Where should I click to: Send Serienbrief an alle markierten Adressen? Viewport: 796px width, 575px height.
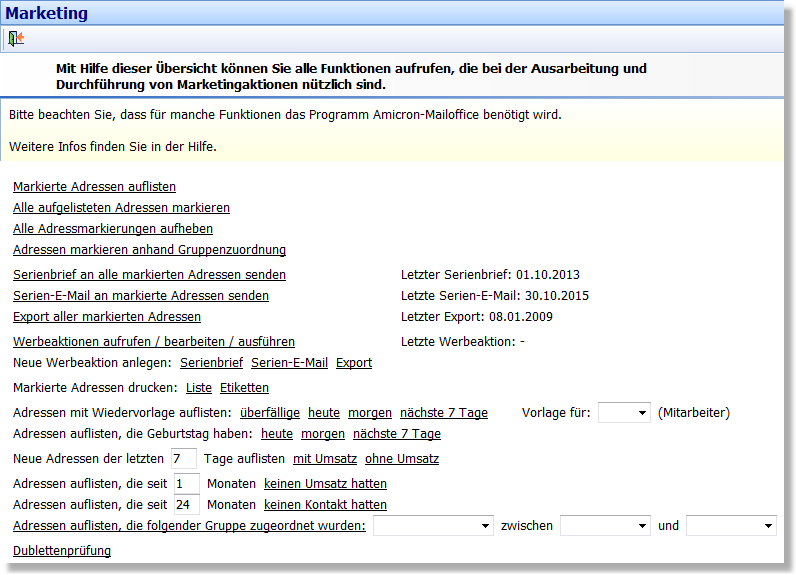tap(149, 275)
